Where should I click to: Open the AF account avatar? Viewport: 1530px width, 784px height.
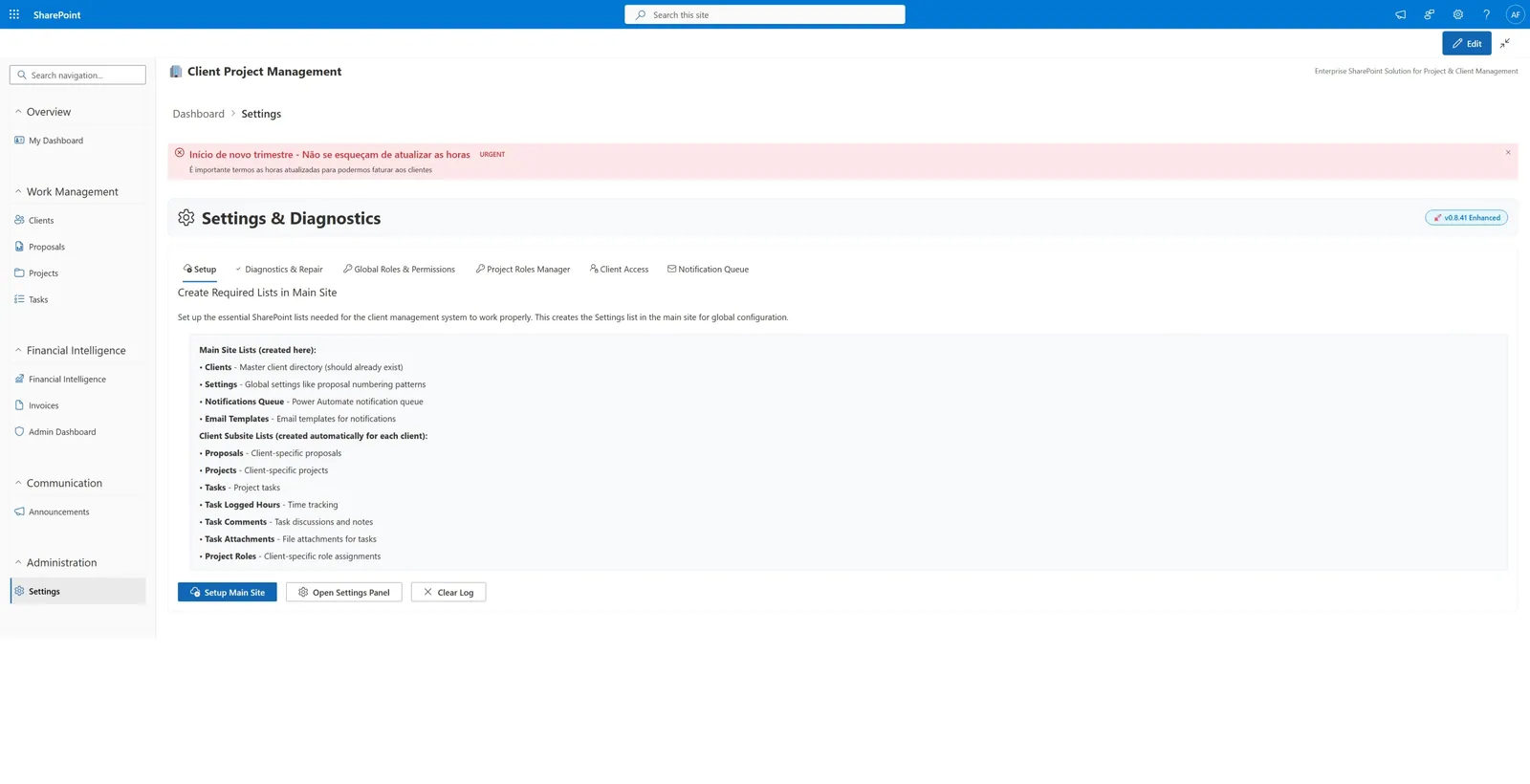(1515, 14)
